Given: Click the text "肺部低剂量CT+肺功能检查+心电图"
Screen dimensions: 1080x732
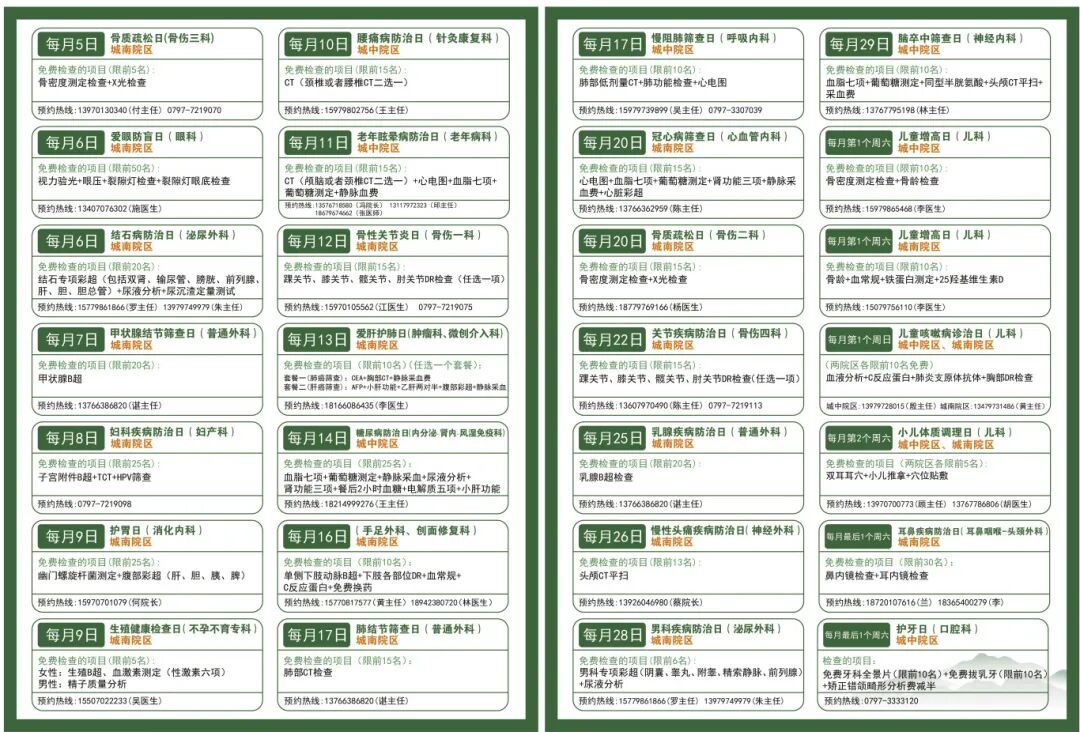Looking at the screenshot, I should pyautogui.click(x=653, y=83).
